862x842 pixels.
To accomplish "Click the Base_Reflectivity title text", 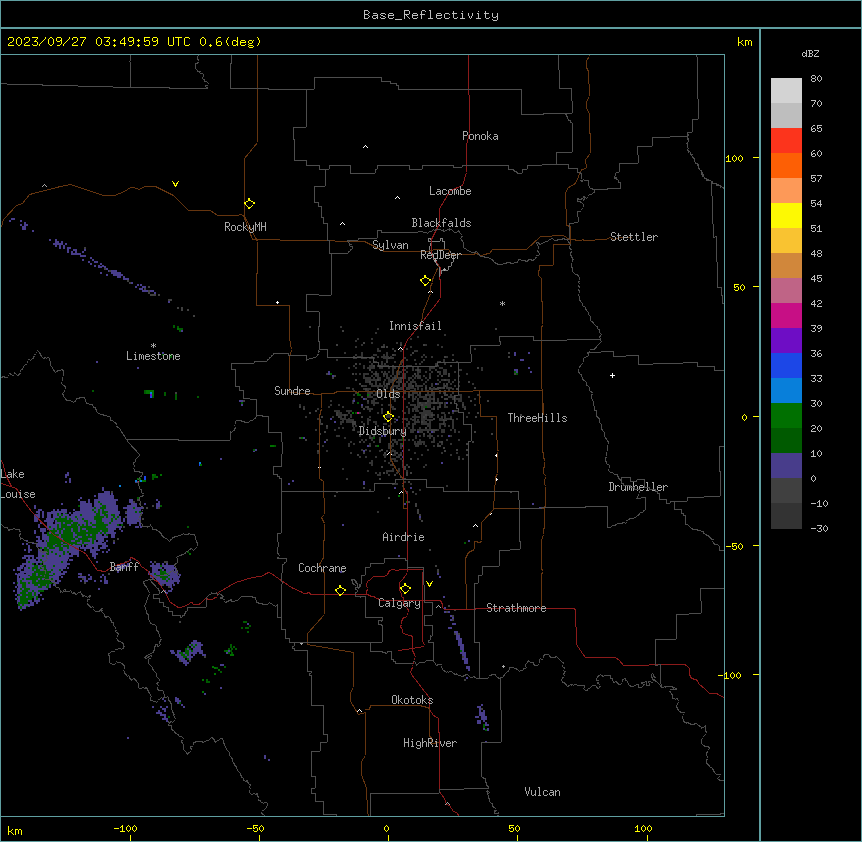I will [x=431, y=15].
